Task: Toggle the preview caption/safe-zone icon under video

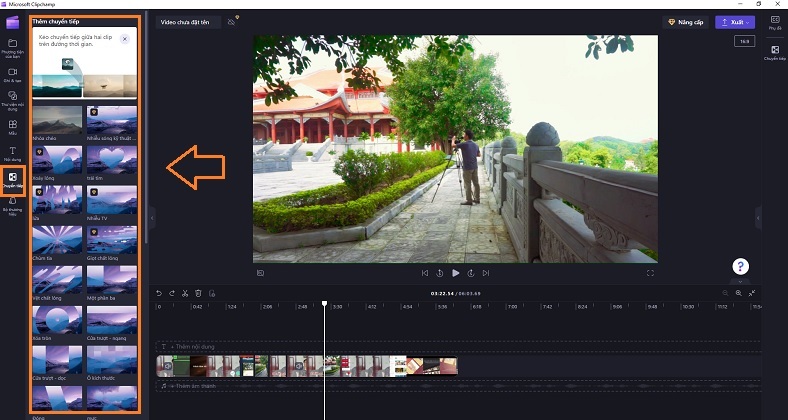Action: (x=260, y=273)
